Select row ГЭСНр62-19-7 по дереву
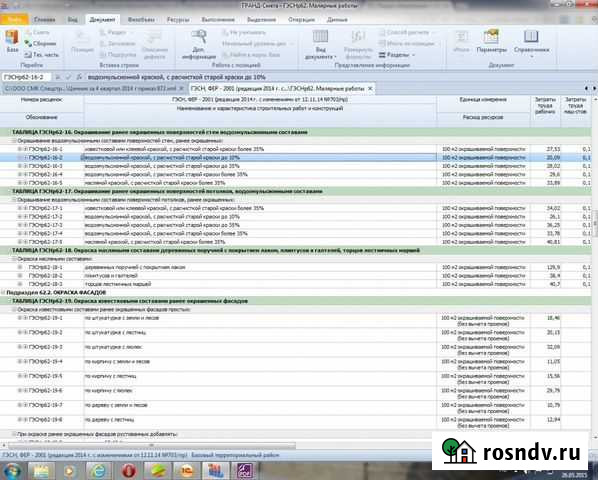Screen dimensions: 598x480 click(296, 408)
